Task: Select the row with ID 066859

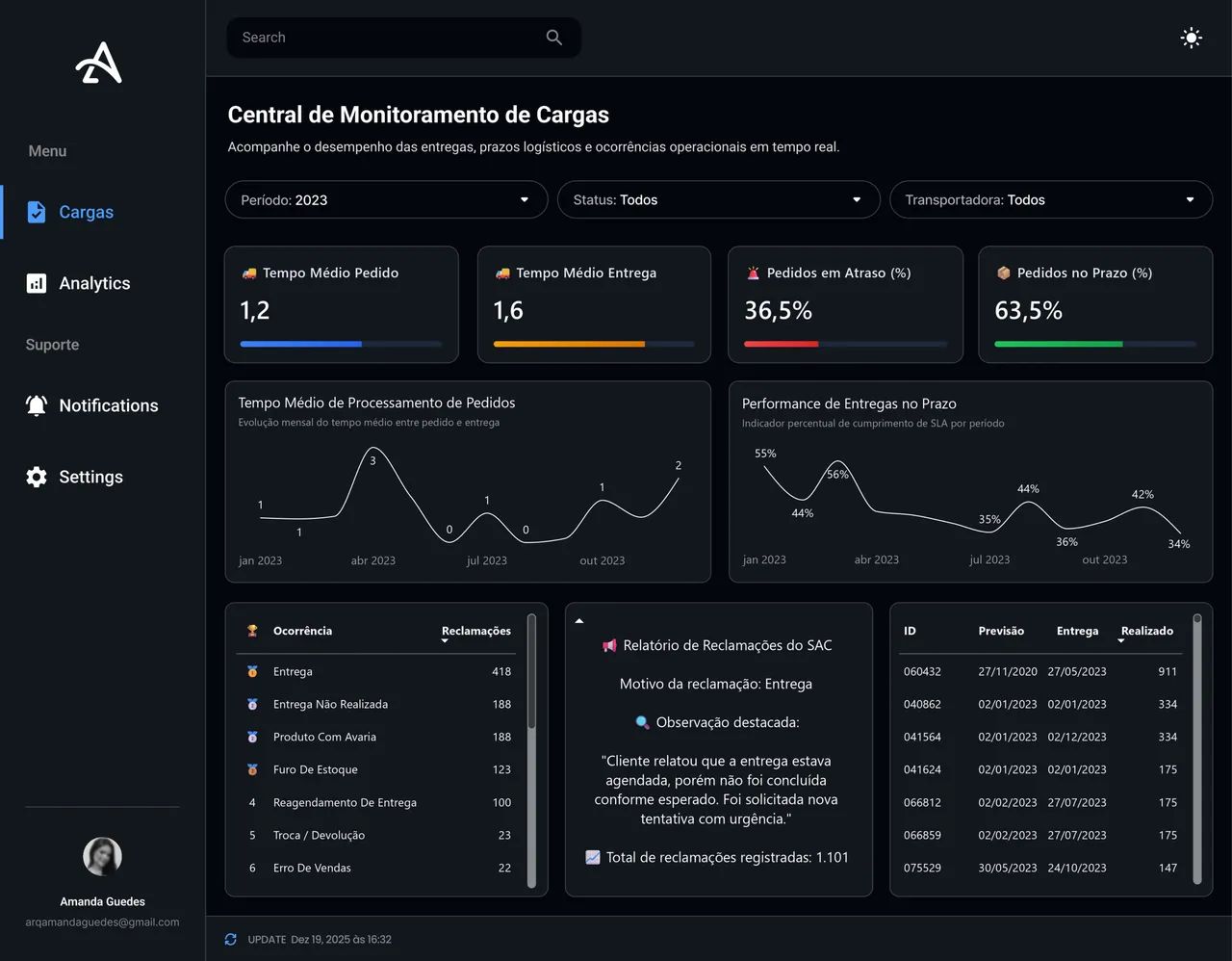Action: tap(1040, 835)
